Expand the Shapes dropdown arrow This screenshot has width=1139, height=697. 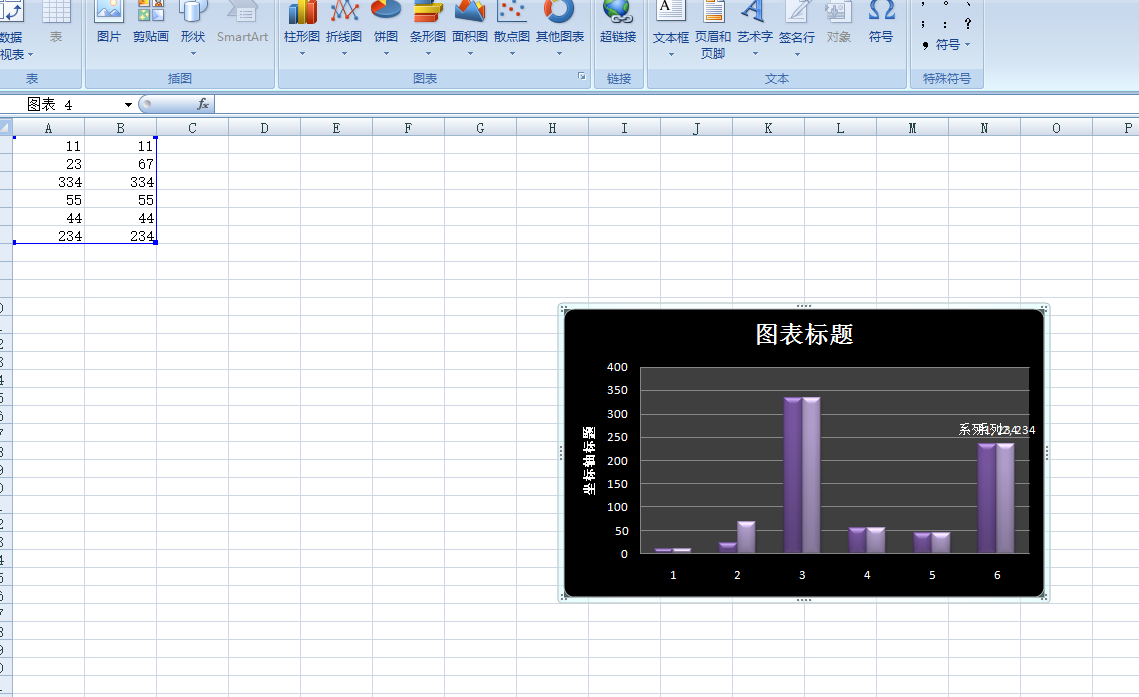(193, 54)
